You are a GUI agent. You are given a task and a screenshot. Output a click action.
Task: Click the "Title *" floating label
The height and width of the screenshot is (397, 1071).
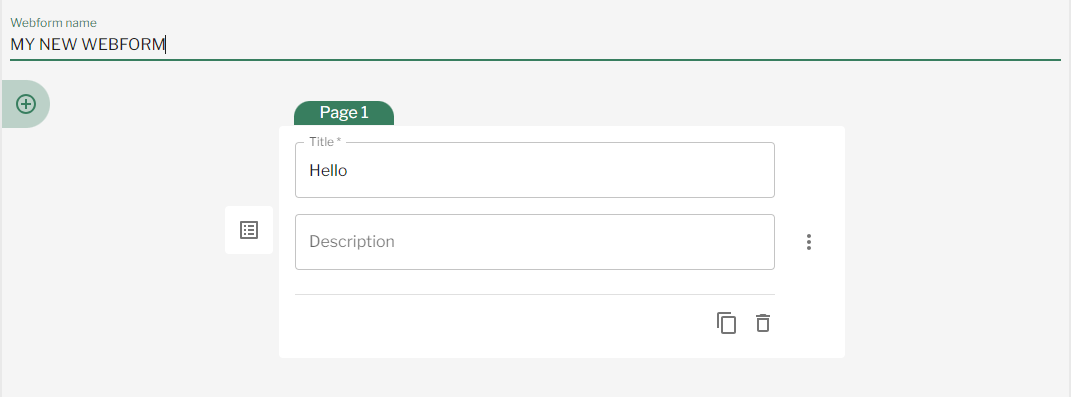tap(325, 141)
